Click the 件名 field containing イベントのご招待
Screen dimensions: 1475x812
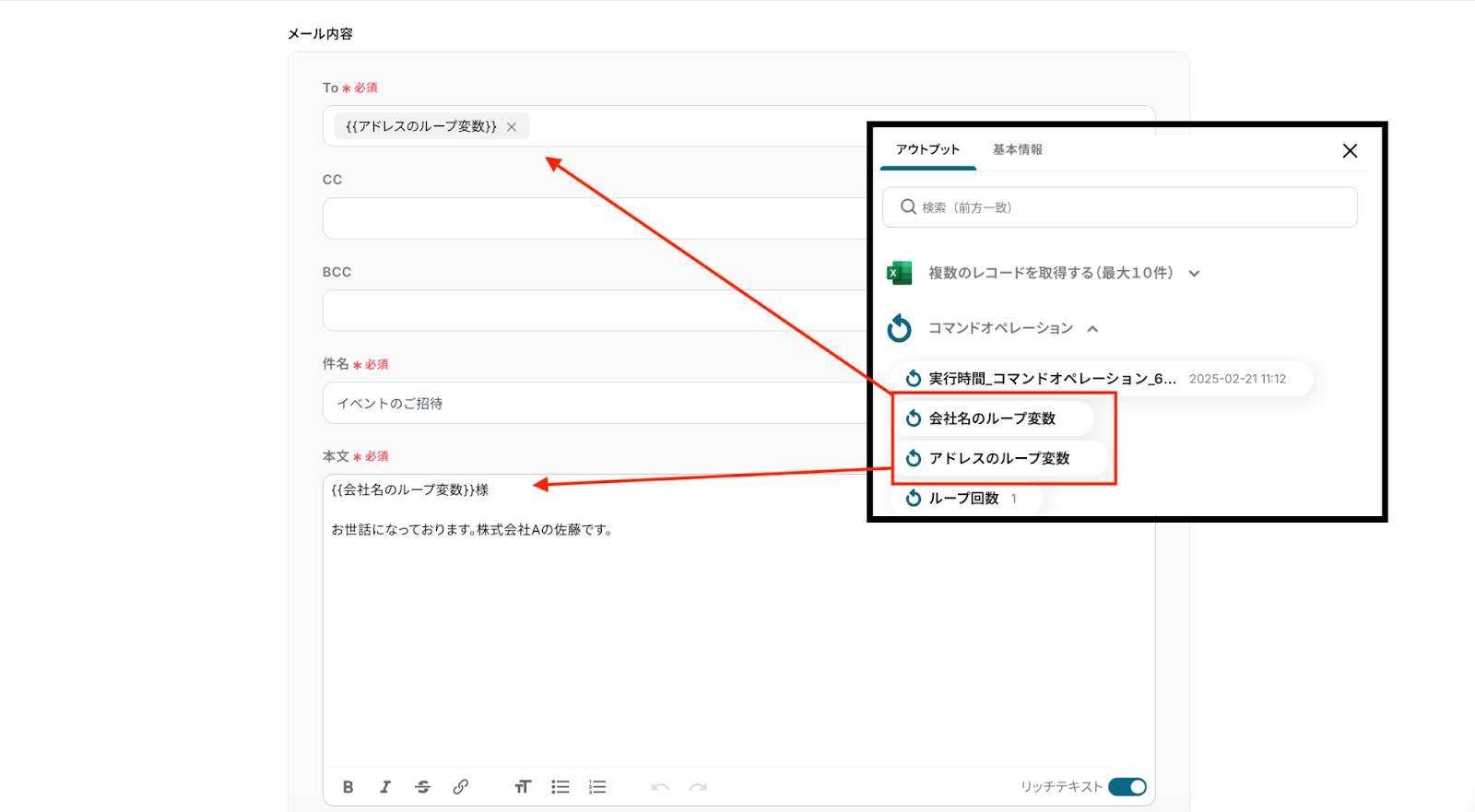(x=595, y=403)
